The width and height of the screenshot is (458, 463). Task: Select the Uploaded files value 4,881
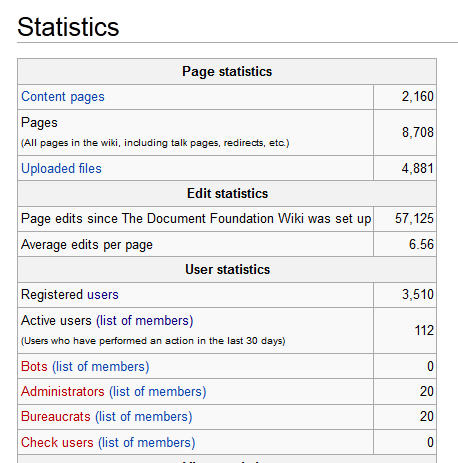[418, 168]
